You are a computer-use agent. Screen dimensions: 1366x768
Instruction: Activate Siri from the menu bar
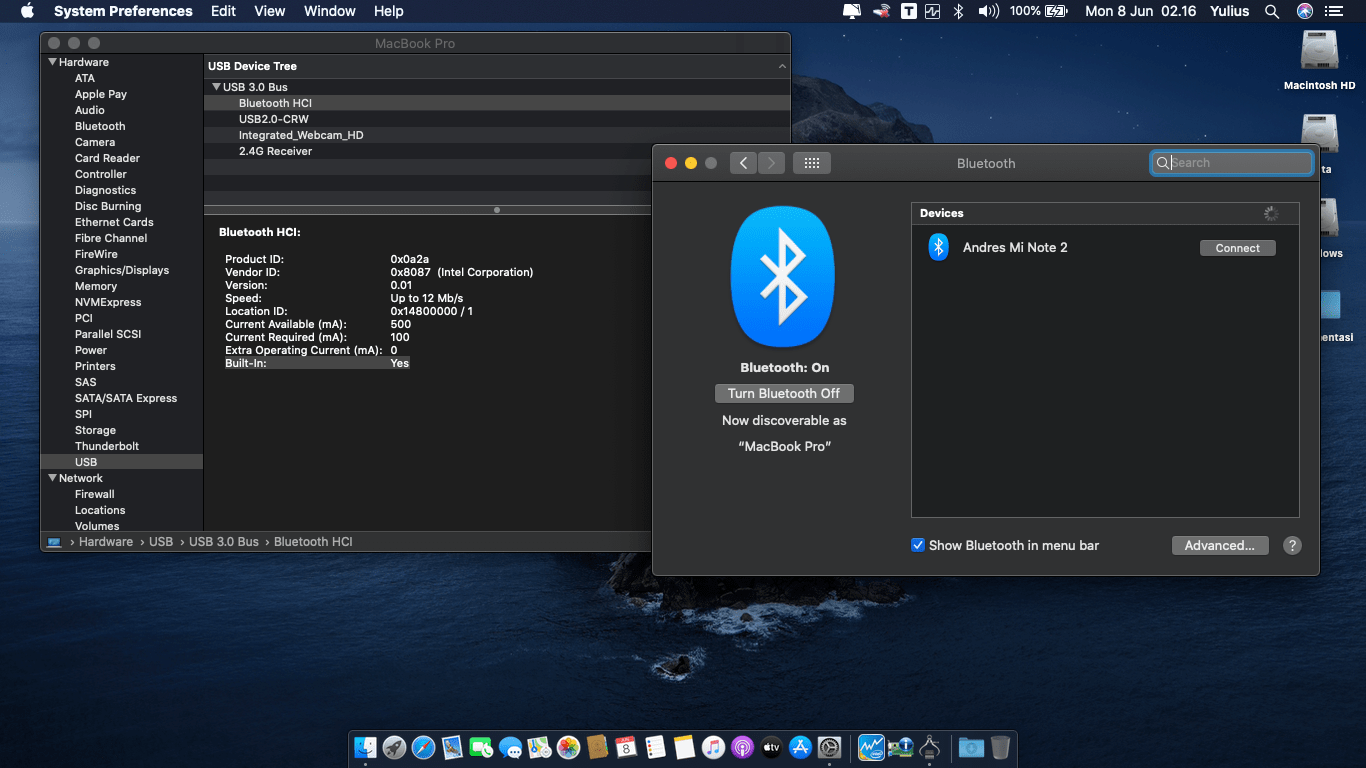pos(1305,11)
